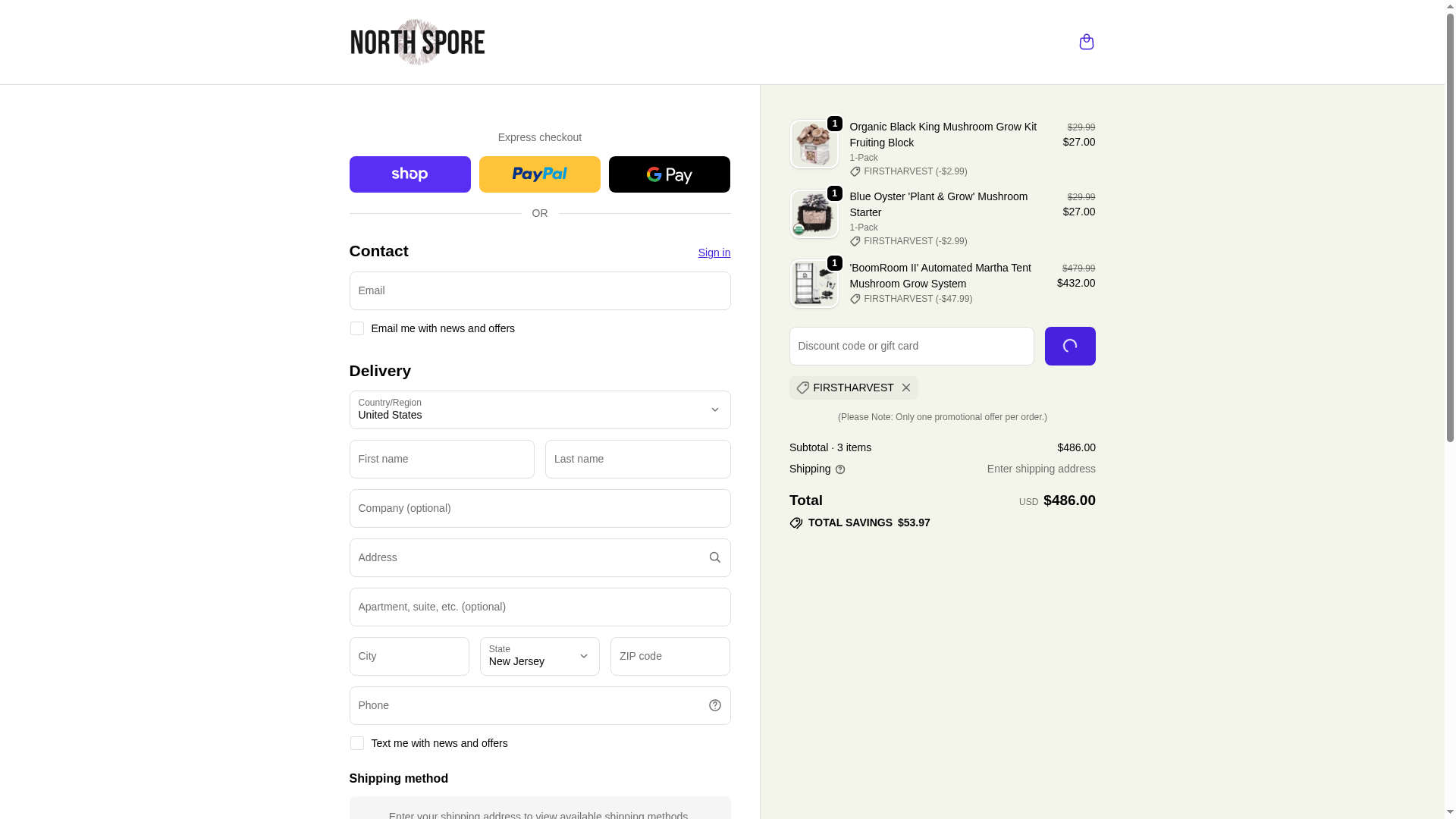Screen dimensions: 1456x819
Task: Click the Black King Mushroom Grow Kit thumbnail
Action: tap(814, 144)
